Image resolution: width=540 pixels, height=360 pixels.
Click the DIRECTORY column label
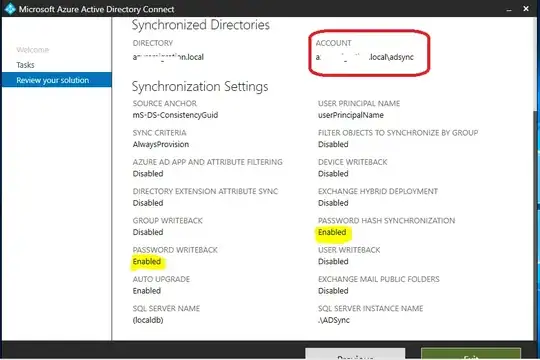click(x=153, y=43)
